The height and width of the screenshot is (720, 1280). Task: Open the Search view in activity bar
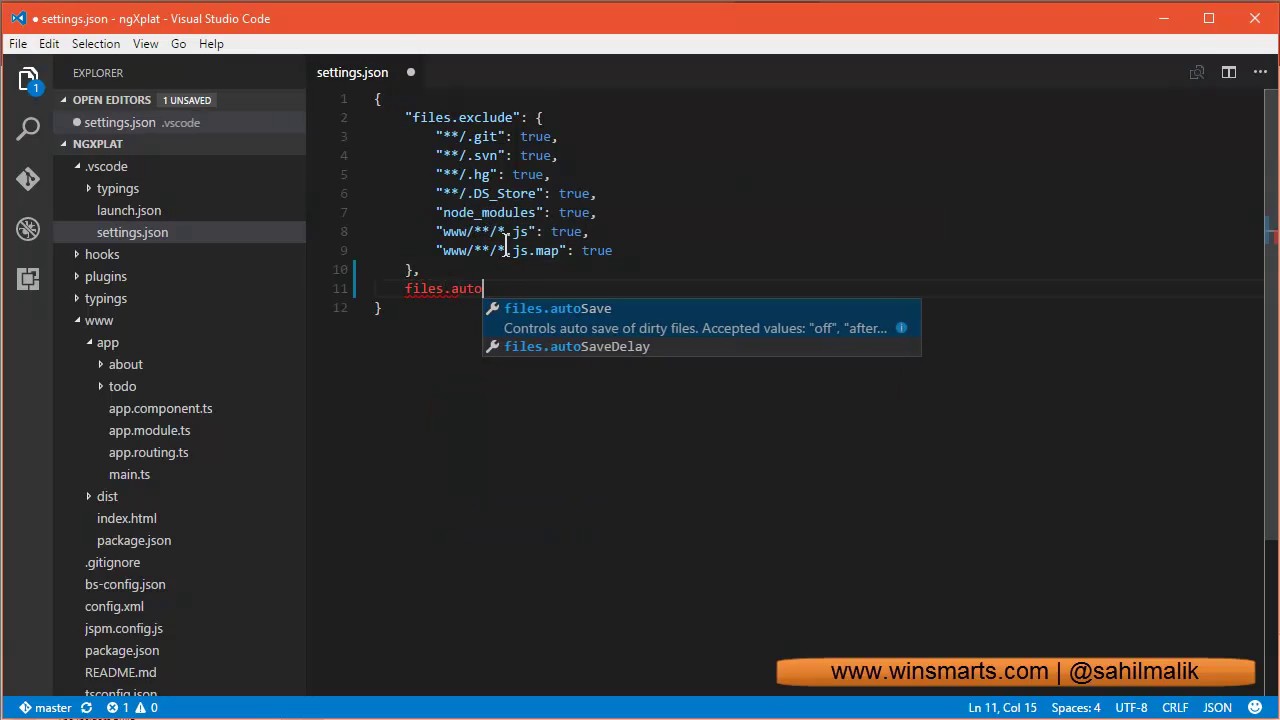coord(28,128)
